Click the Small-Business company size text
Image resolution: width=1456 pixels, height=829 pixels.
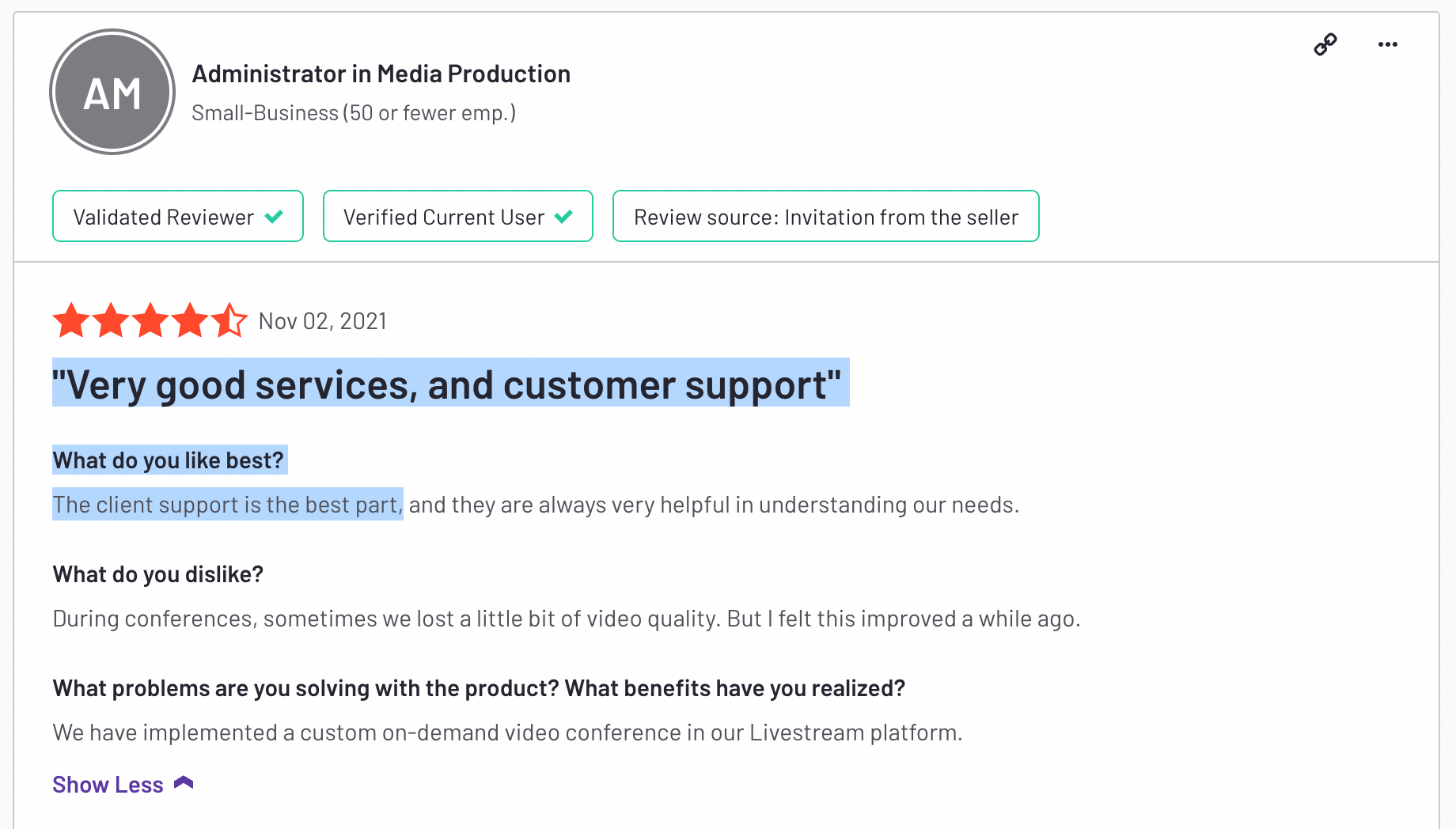354,113
